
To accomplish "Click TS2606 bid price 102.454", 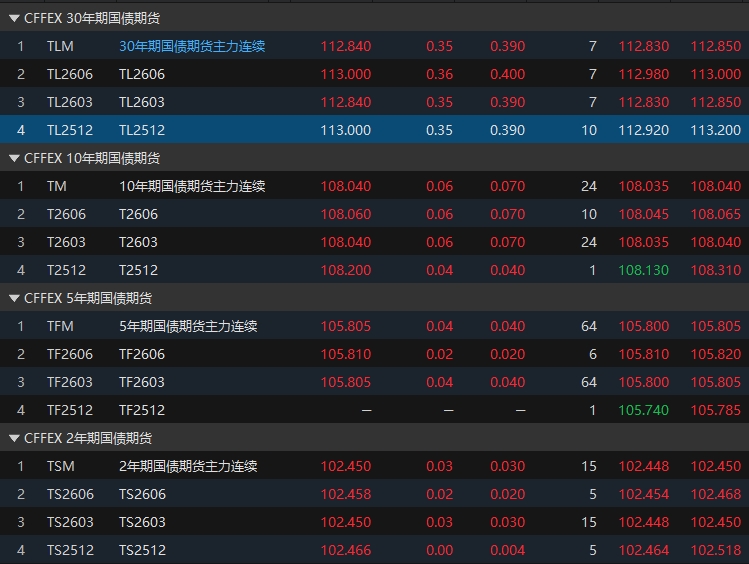I will coord(644,494).
